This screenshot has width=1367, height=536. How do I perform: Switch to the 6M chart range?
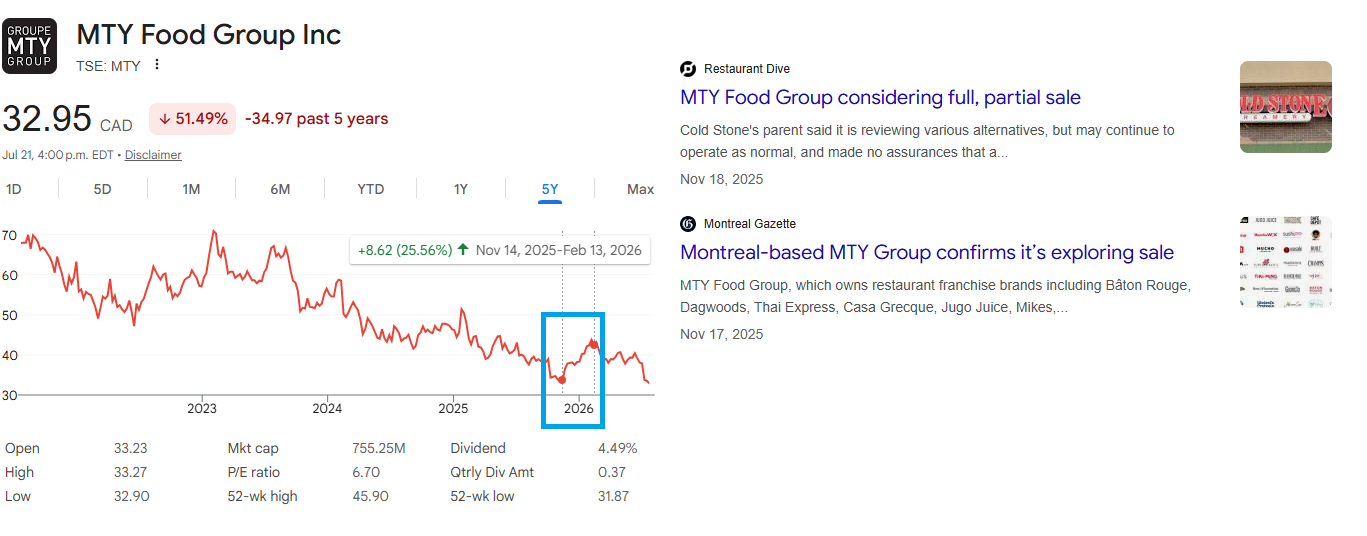tap(280, 189)
